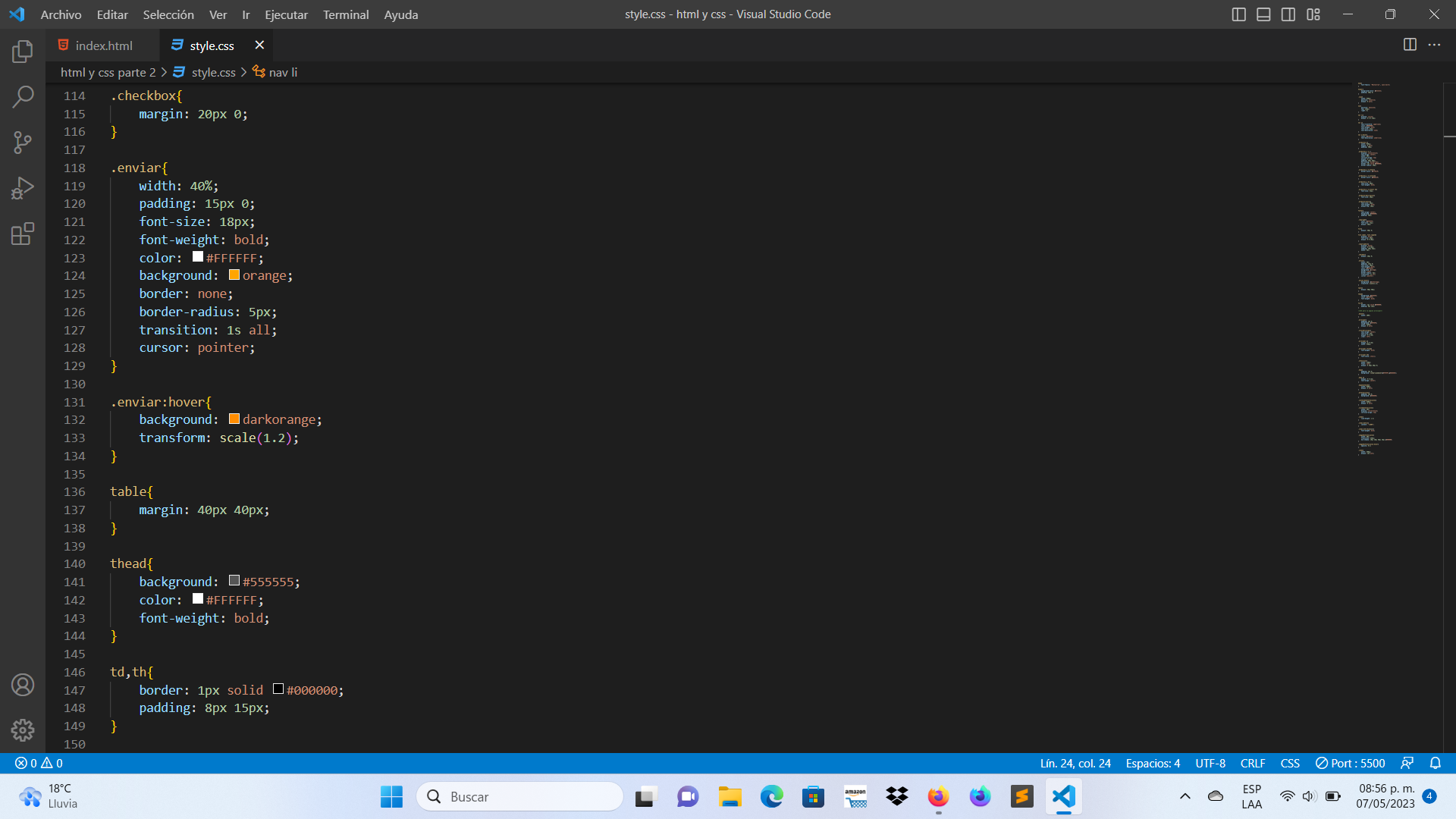Open the Terminal menu
The height and width of the screenshot is (819, 1456).
[x=346, y=14]
